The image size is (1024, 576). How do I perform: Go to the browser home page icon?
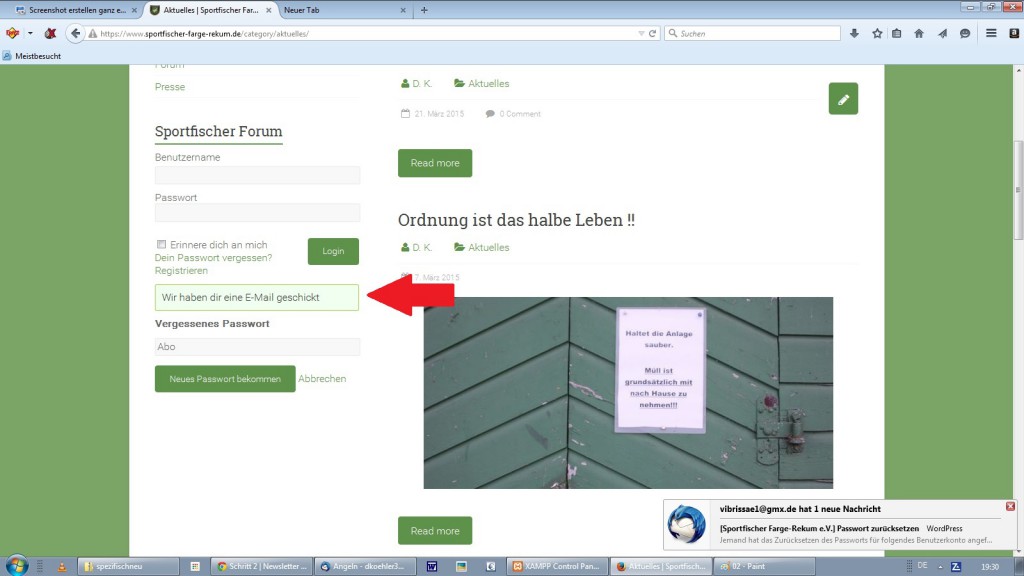coord(919,33)
